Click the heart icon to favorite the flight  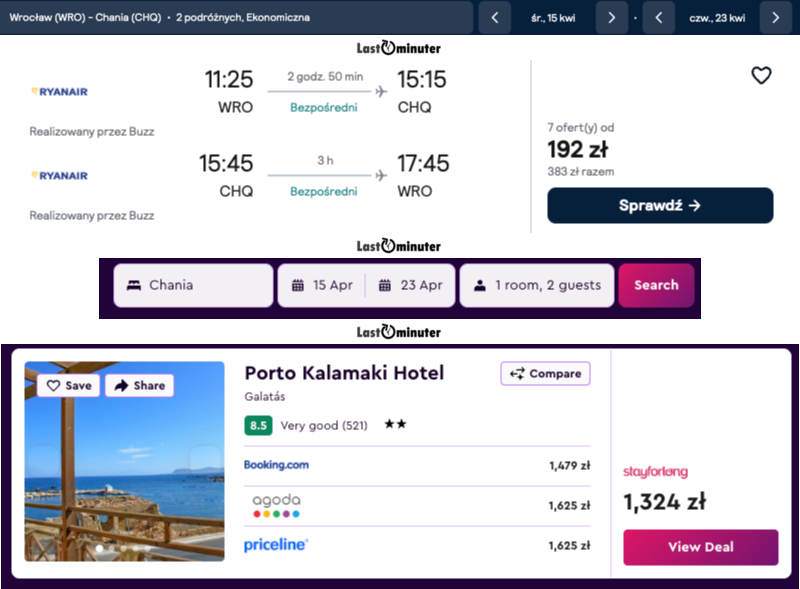[x=761, y=75]
